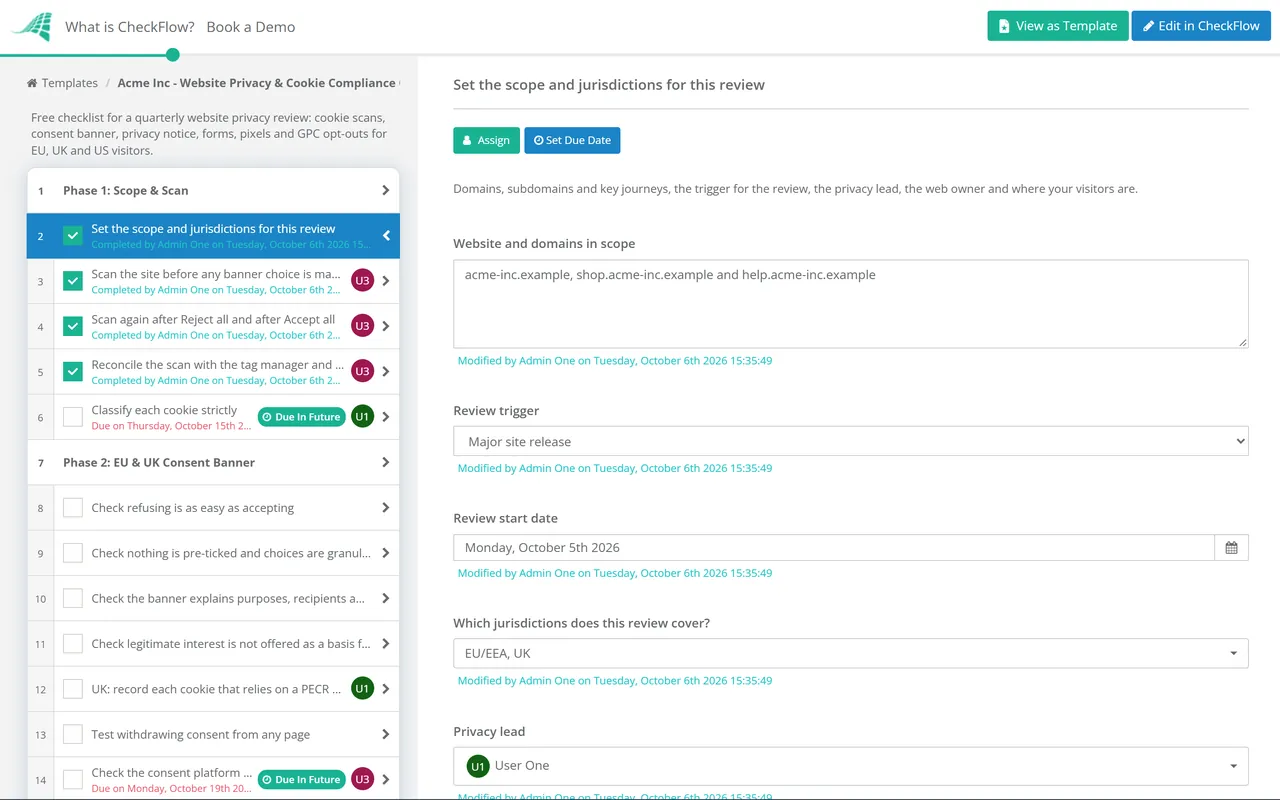Open the Review start date calendar icon

1231,548
